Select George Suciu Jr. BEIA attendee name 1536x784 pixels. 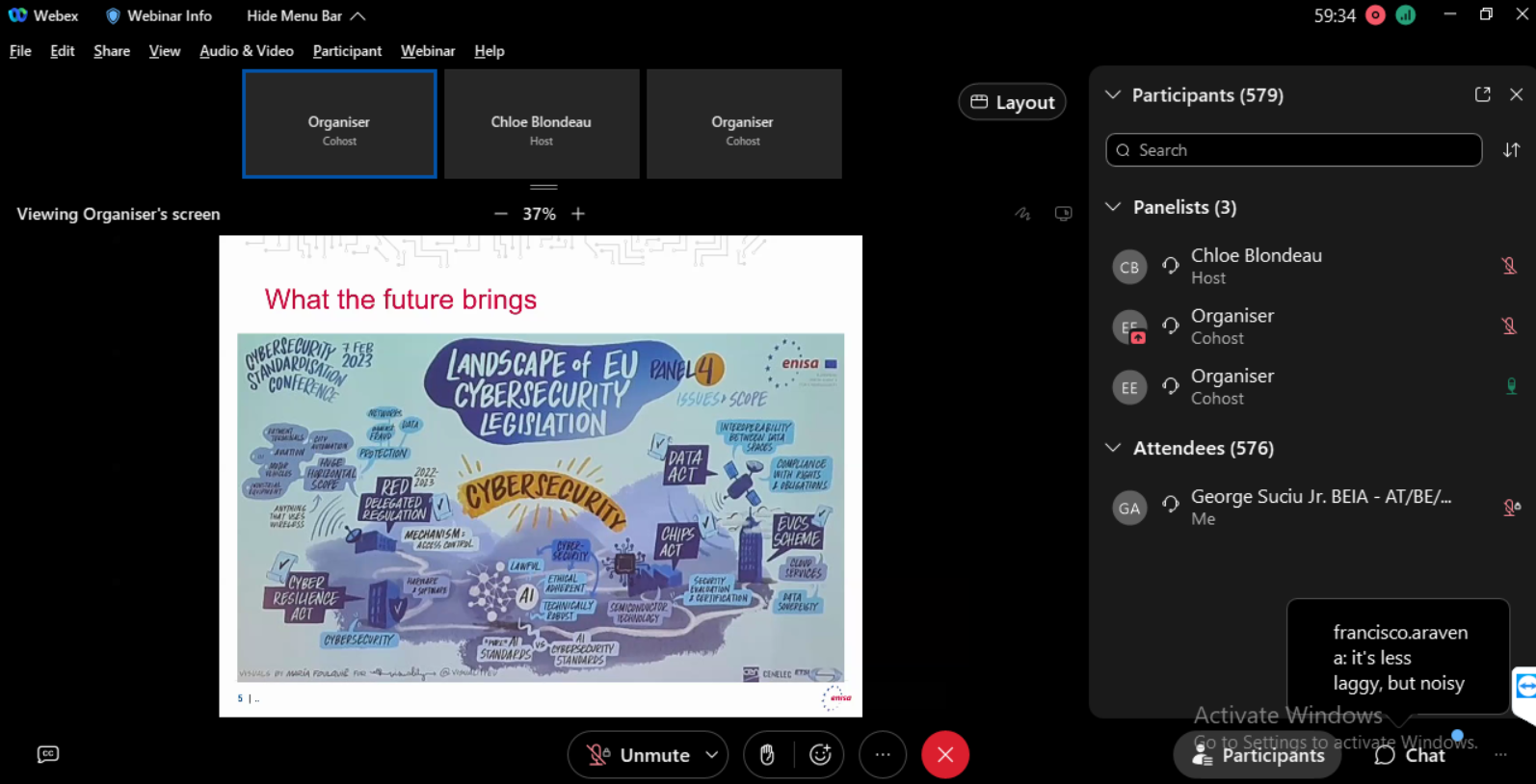tap(1321, 497)
